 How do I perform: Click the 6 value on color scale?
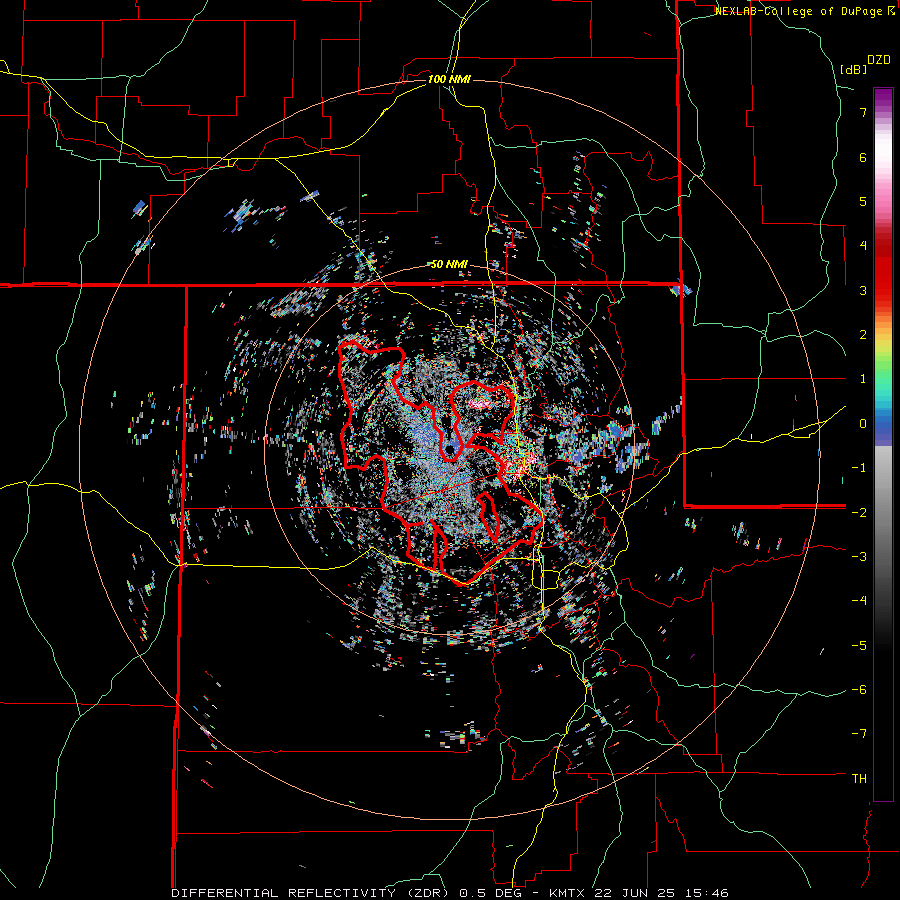coord(863,157)
